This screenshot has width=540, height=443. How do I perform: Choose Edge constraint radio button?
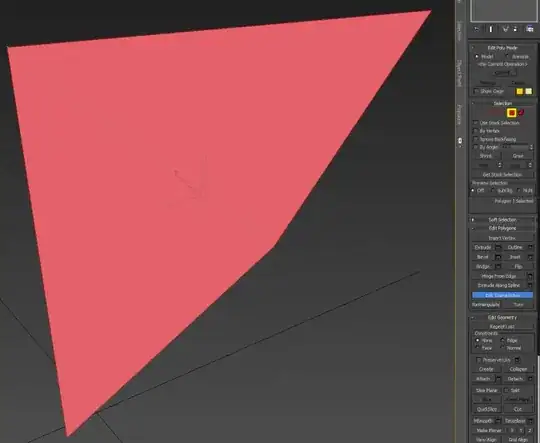tap(502, 340)
